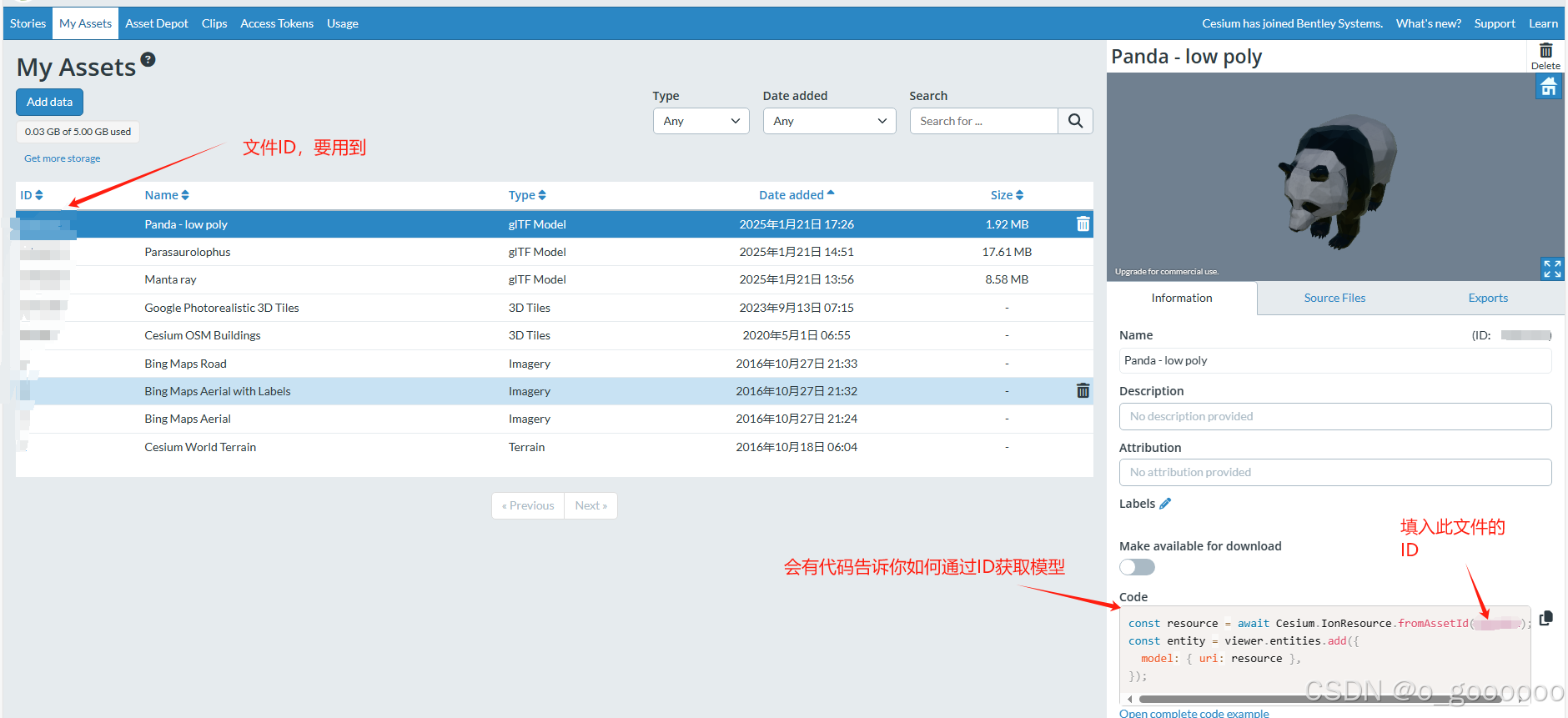The width and height of the screenshot is (1568, 718).
Task: Click the Get more storage link
Action: [x=62, y=158]
